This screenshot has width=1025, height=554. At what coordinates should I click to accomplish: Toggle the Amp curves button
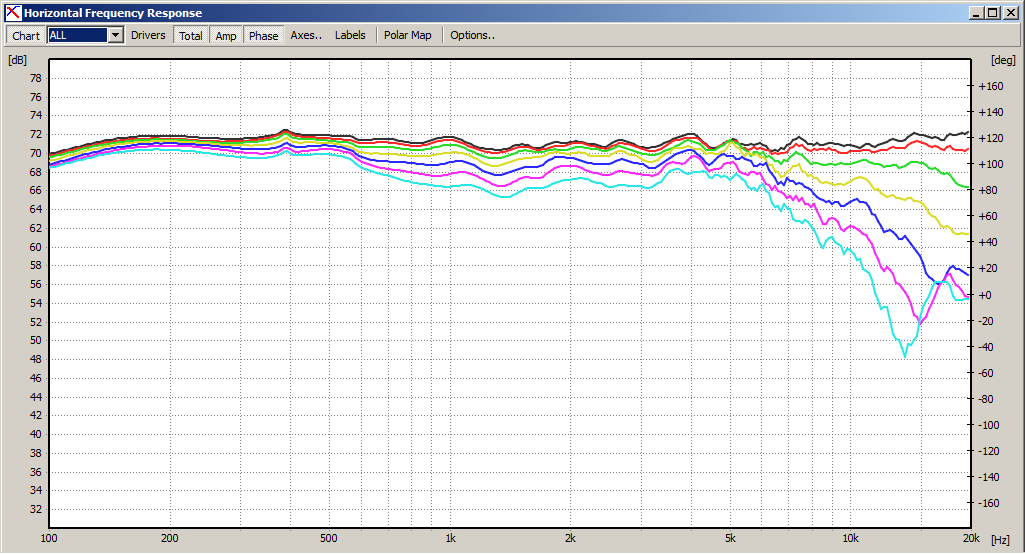226,35
